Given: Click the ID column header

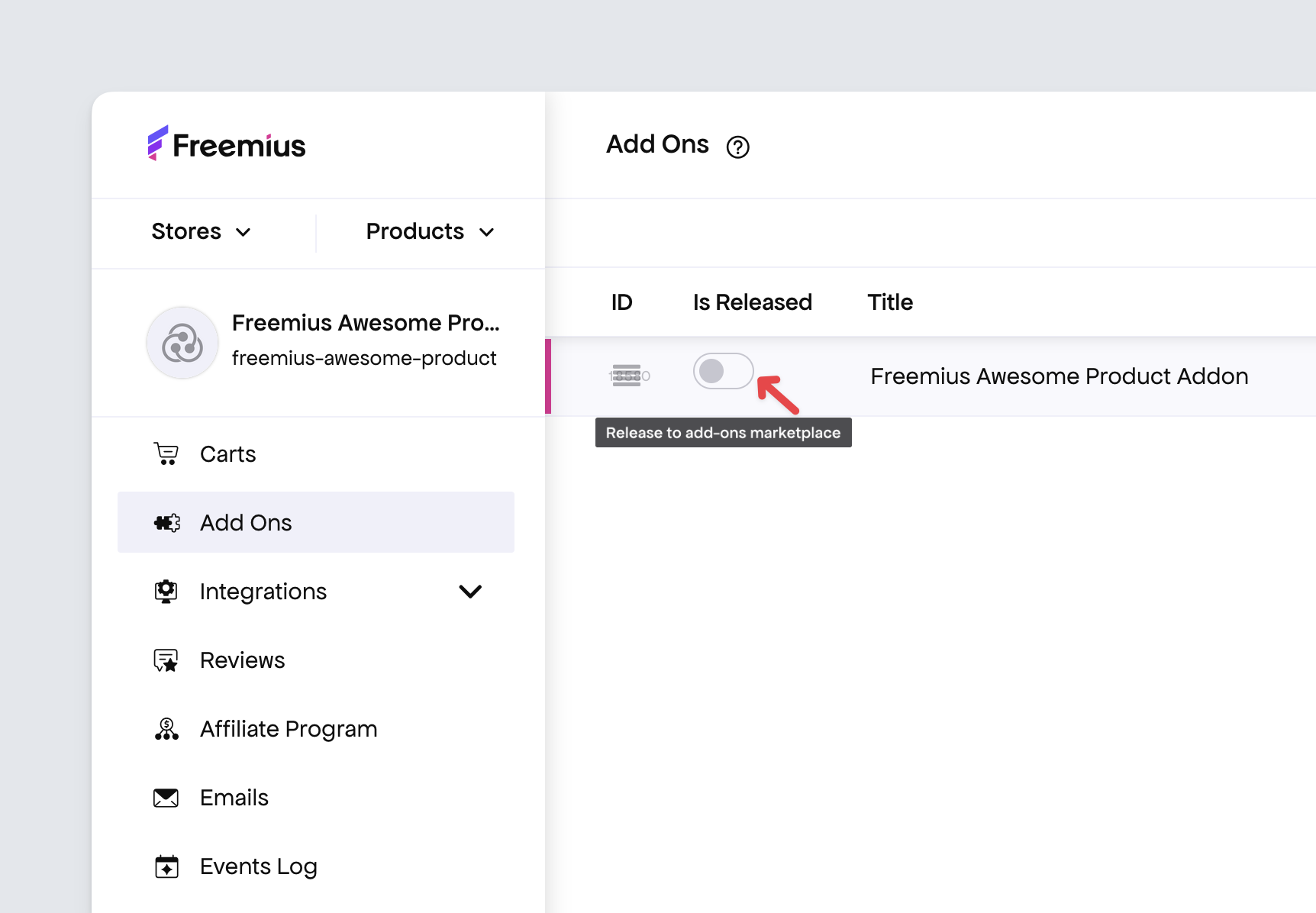Looking at the screenshot, I should coord(622,302).
